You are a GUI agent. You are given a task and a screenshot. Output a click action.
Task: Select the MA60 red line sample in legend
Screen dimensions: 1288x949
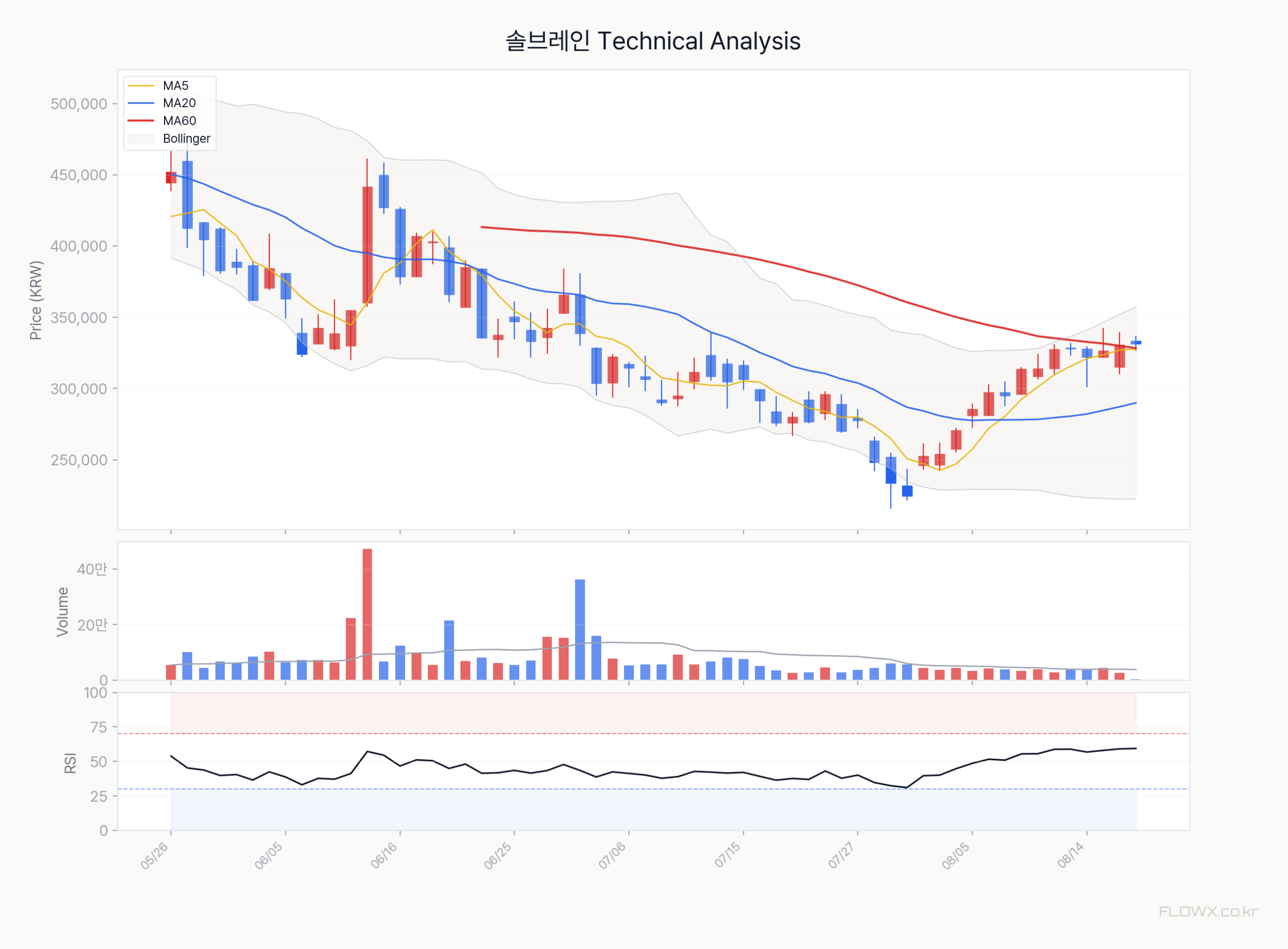[x=141, y=121]
